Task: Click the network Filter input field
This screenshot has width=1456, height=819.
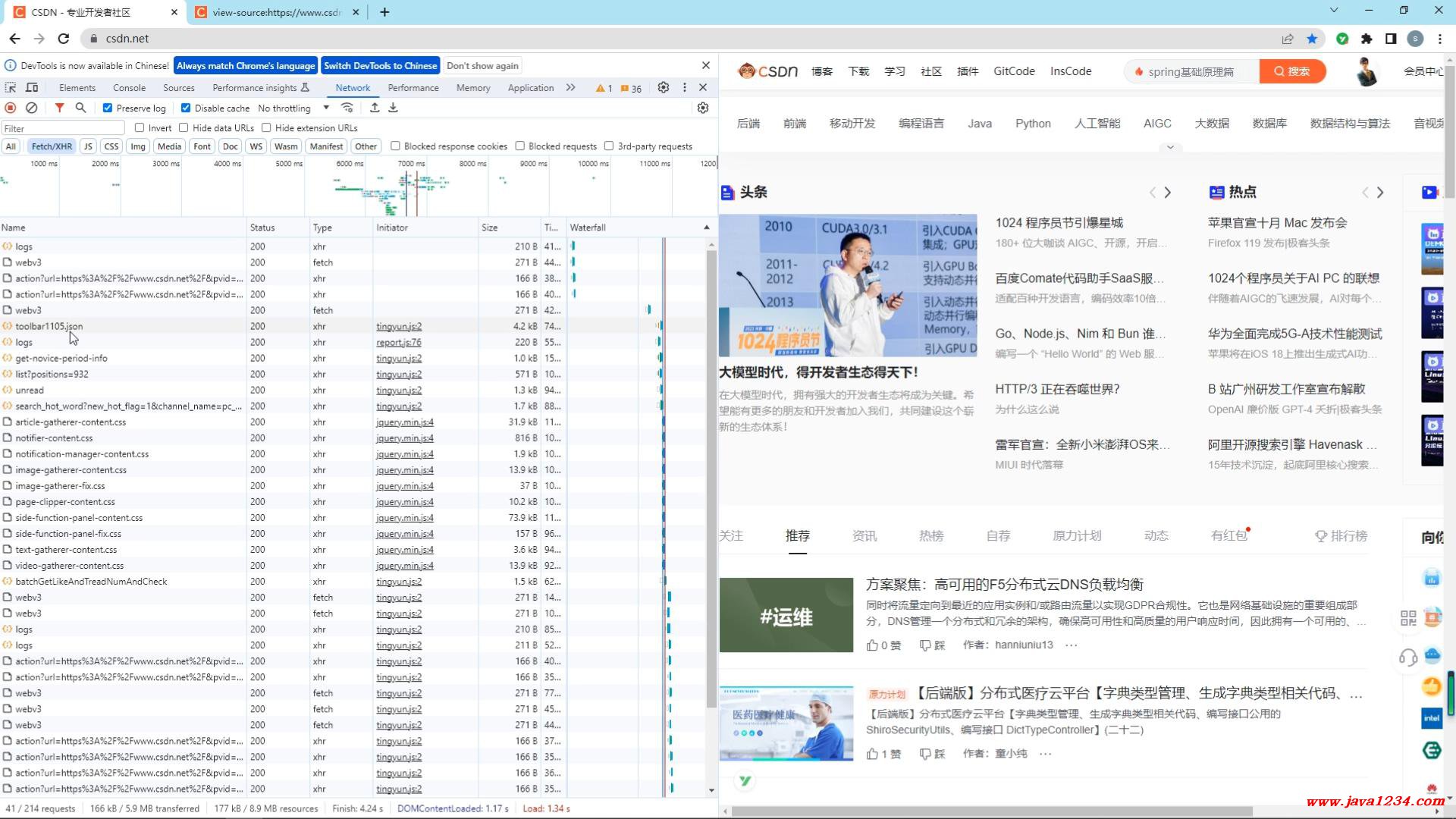Action: click(63, 128)
